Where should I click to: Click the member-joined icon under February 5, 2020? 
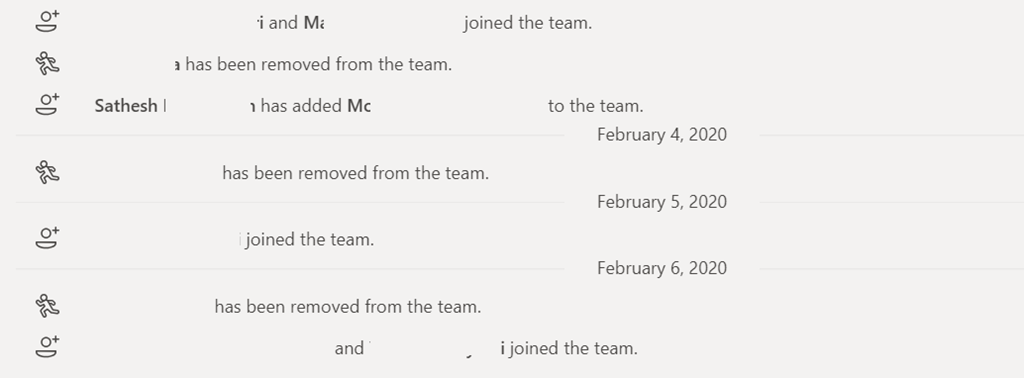[x=47, y=238]
